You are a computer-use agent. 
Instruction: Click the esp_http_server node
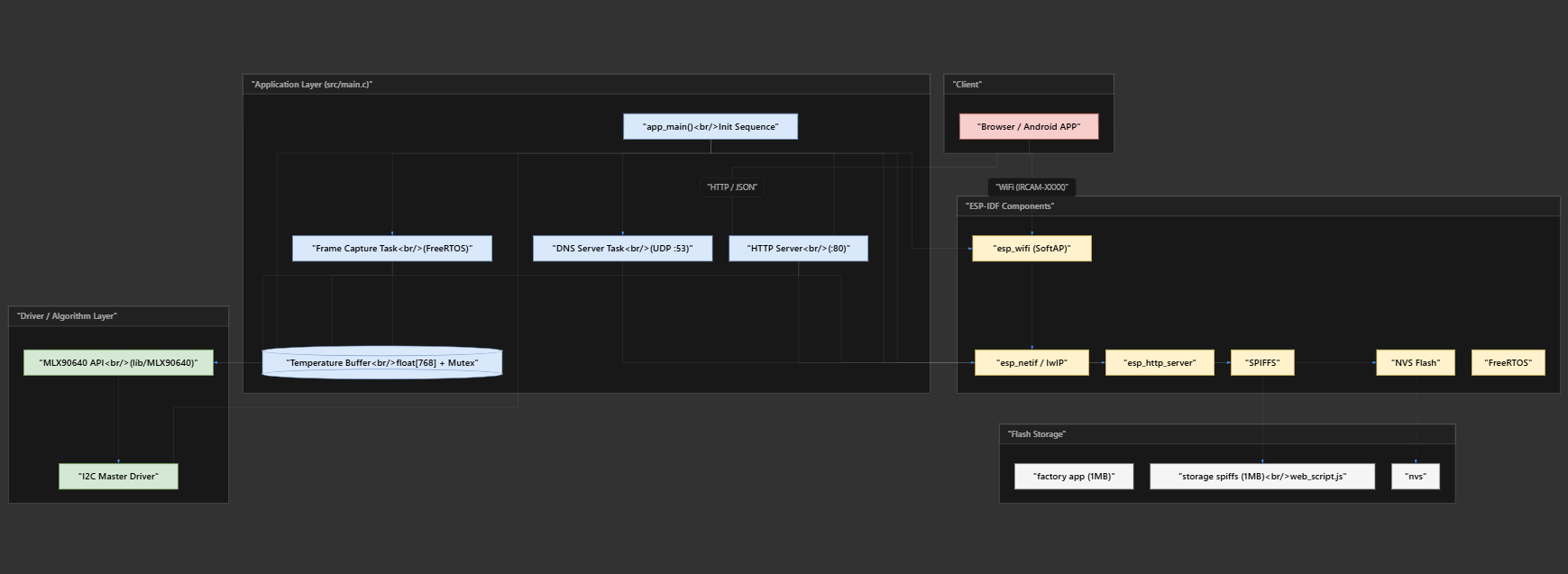(1160, 363)
